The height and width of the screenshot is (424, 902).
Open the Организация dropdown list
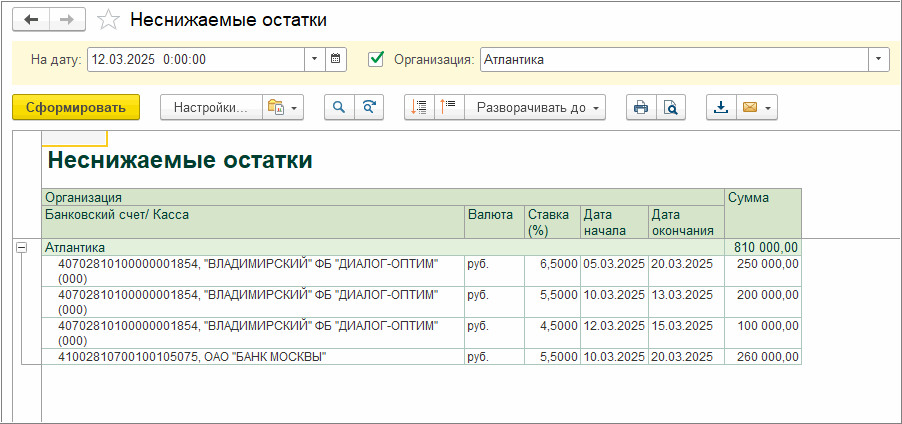point(878,59)
